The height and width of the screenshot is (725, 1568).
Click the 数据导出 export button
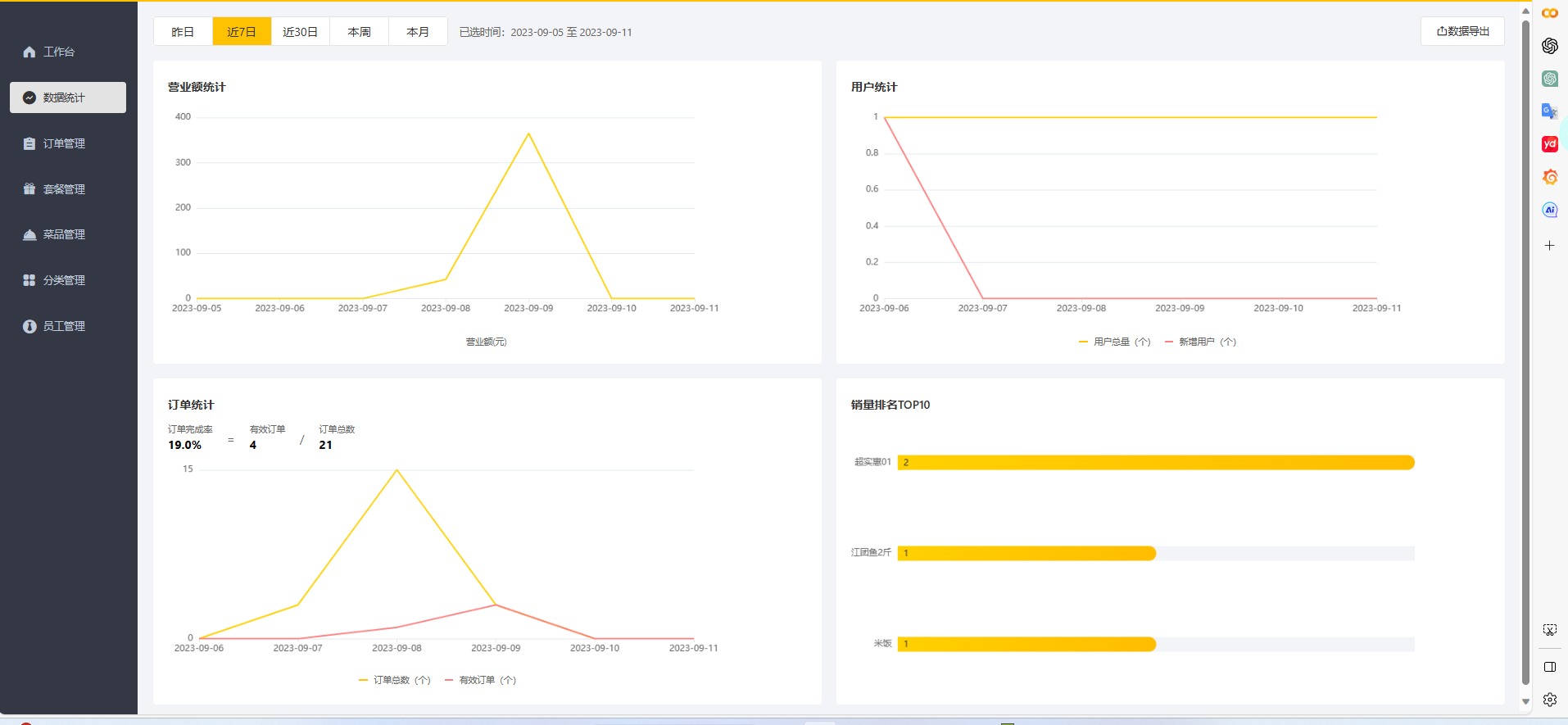click(x=1462, y=31)
